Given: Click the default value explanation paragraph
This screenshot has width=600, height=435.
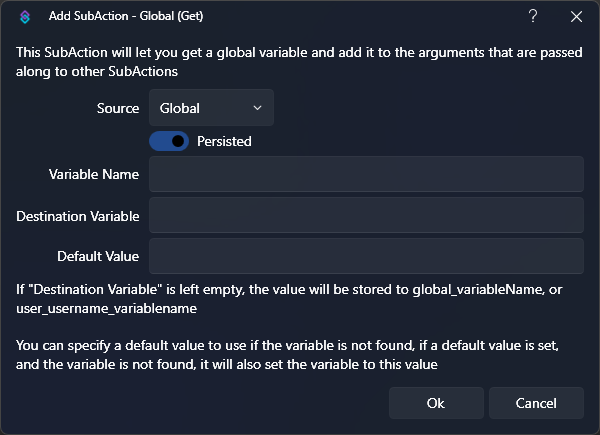Looking at the screenshot, I should click(294, 355).
